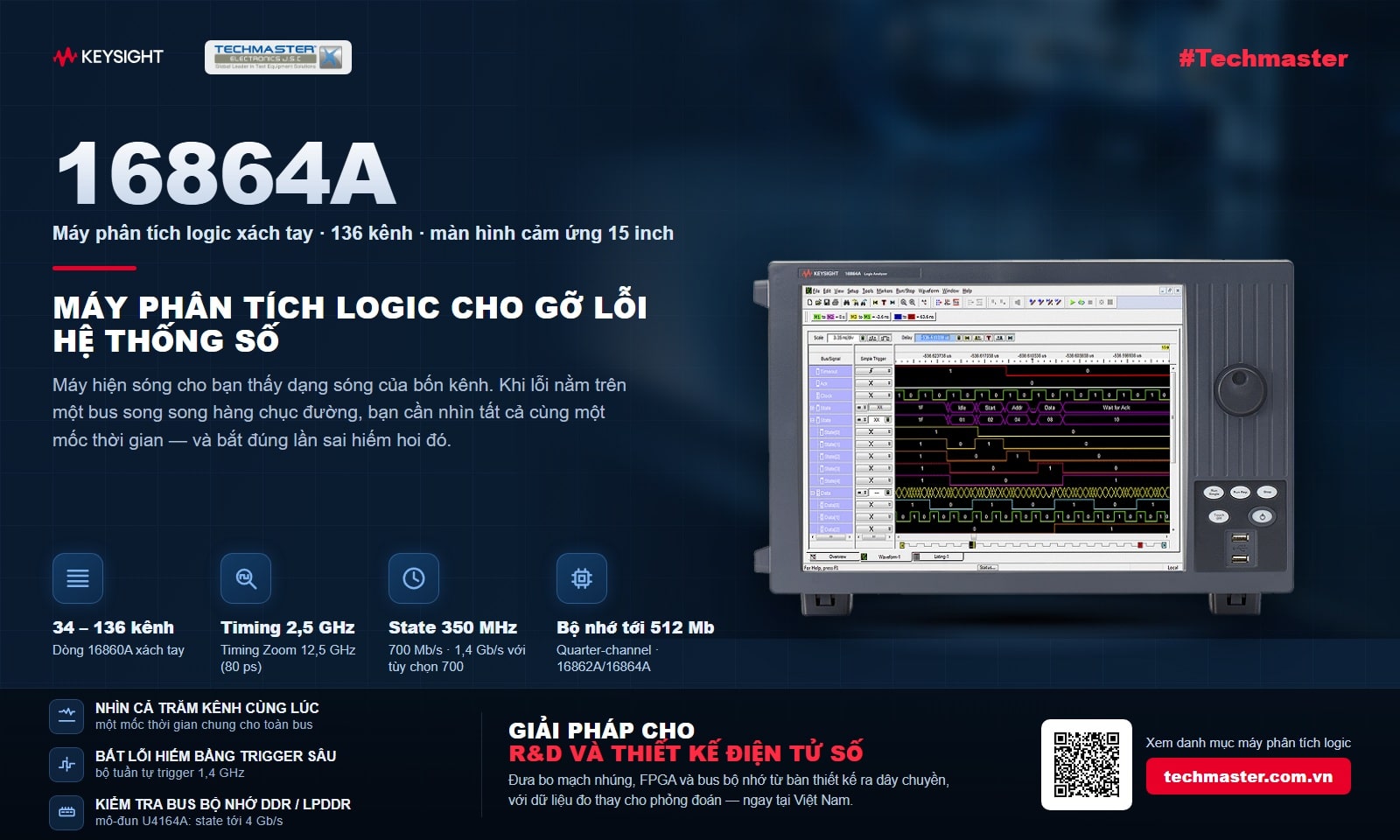Click the Save disk icon in the analyzer toolbar
The image size is (1400, 840).
click(x=827, y=303)
